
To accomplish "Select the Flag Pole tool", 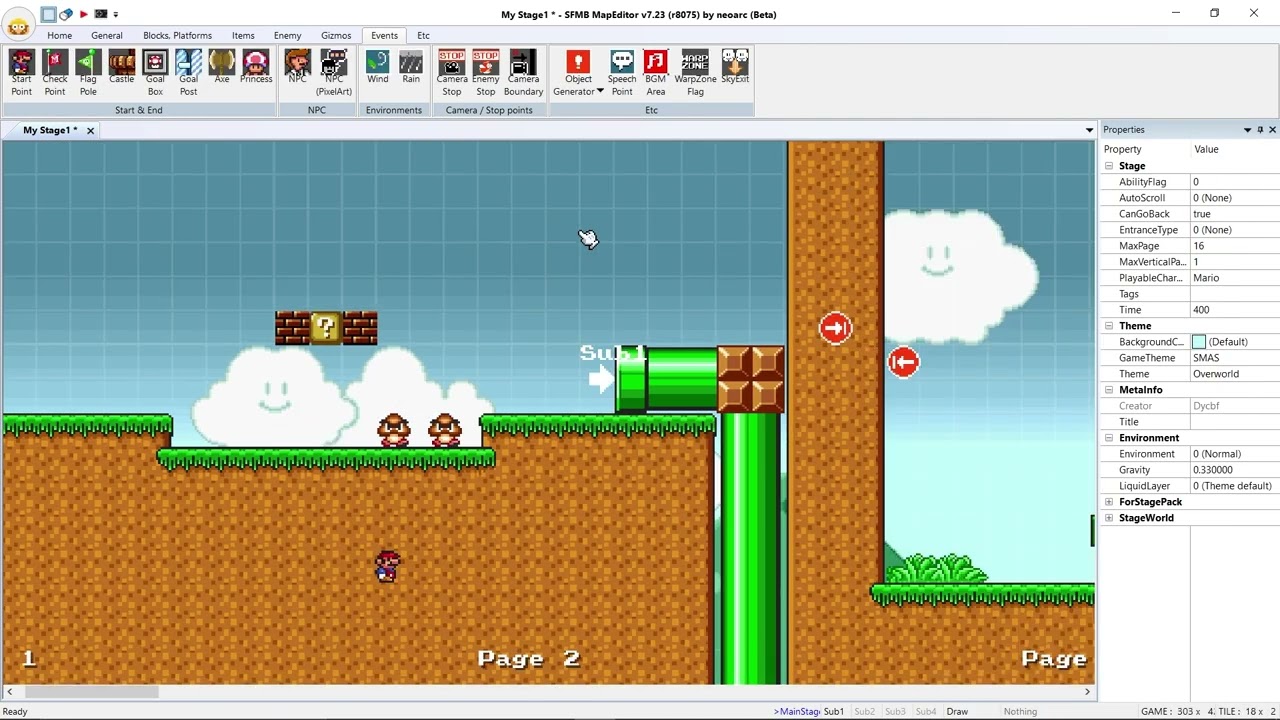I will pyautogui.click(x=88, y=73).
